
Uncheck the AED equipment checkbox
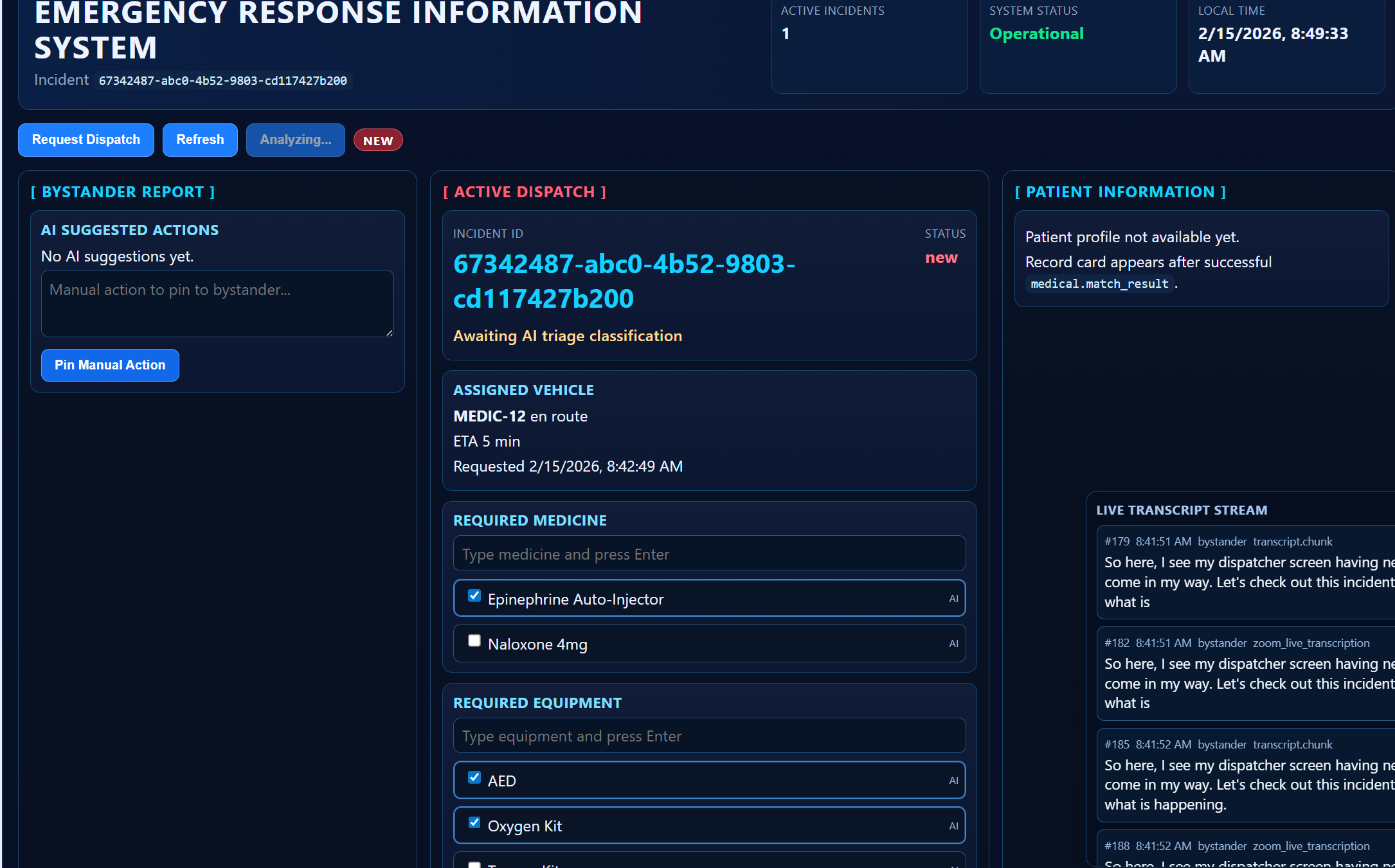474,778
